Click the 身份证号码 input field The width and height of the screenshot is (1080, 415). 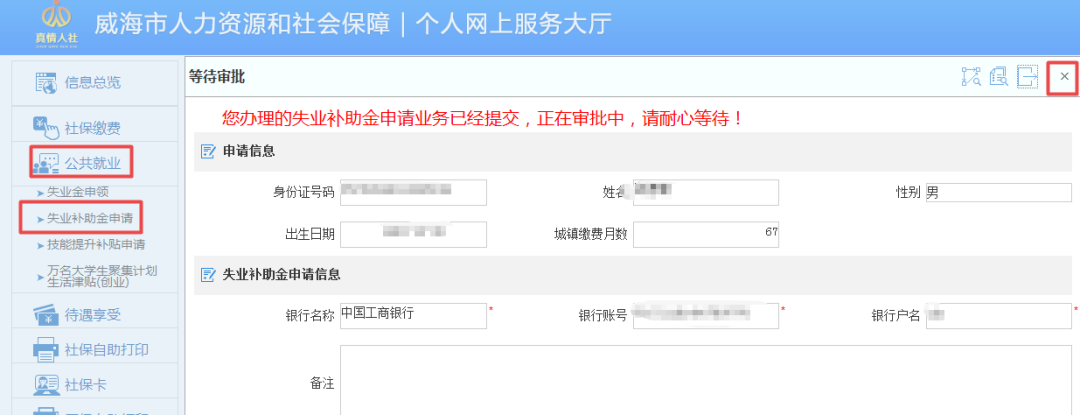[413, 193]
